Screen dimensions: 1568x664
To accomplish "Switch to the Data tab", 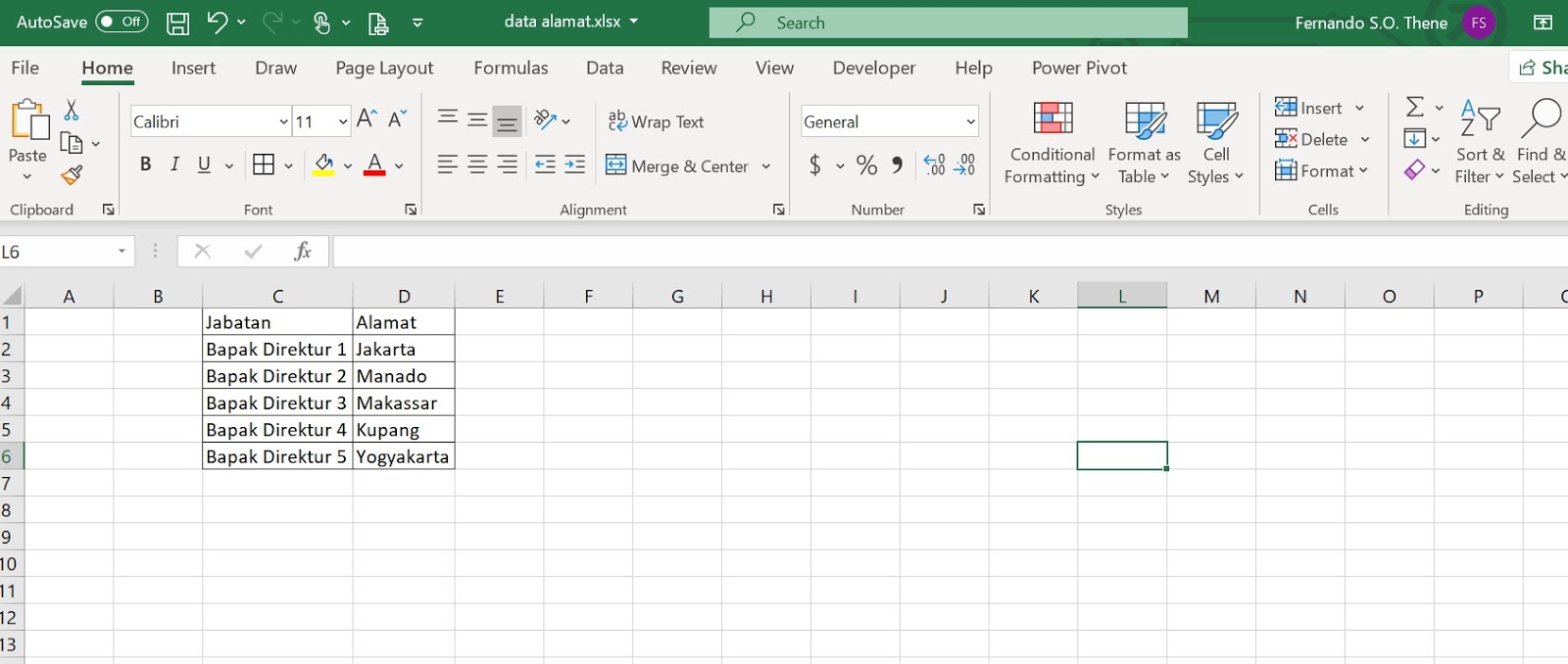I will [605, 68].
